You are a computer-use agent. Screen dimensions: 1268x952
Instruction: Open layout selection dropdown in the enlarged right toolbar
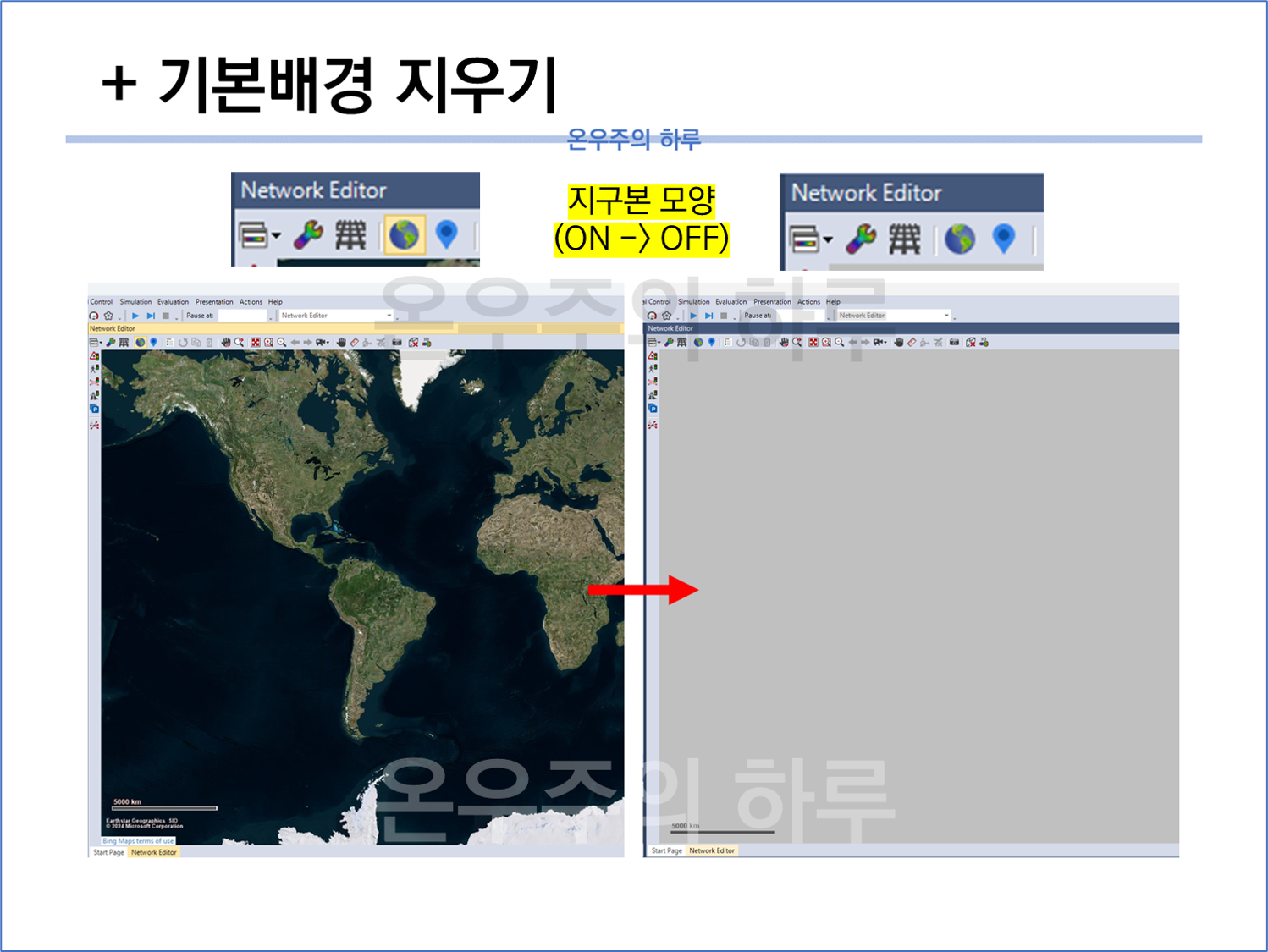(x=812, y=239)
